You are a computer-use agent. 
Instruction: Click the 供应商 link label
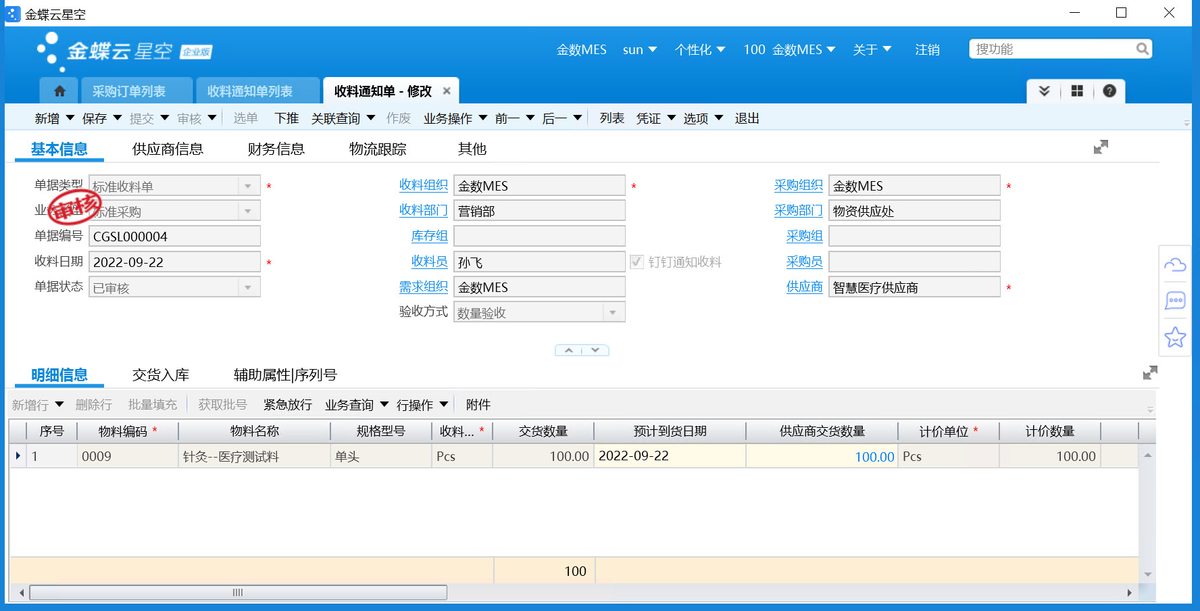click(x=804, y=287)
